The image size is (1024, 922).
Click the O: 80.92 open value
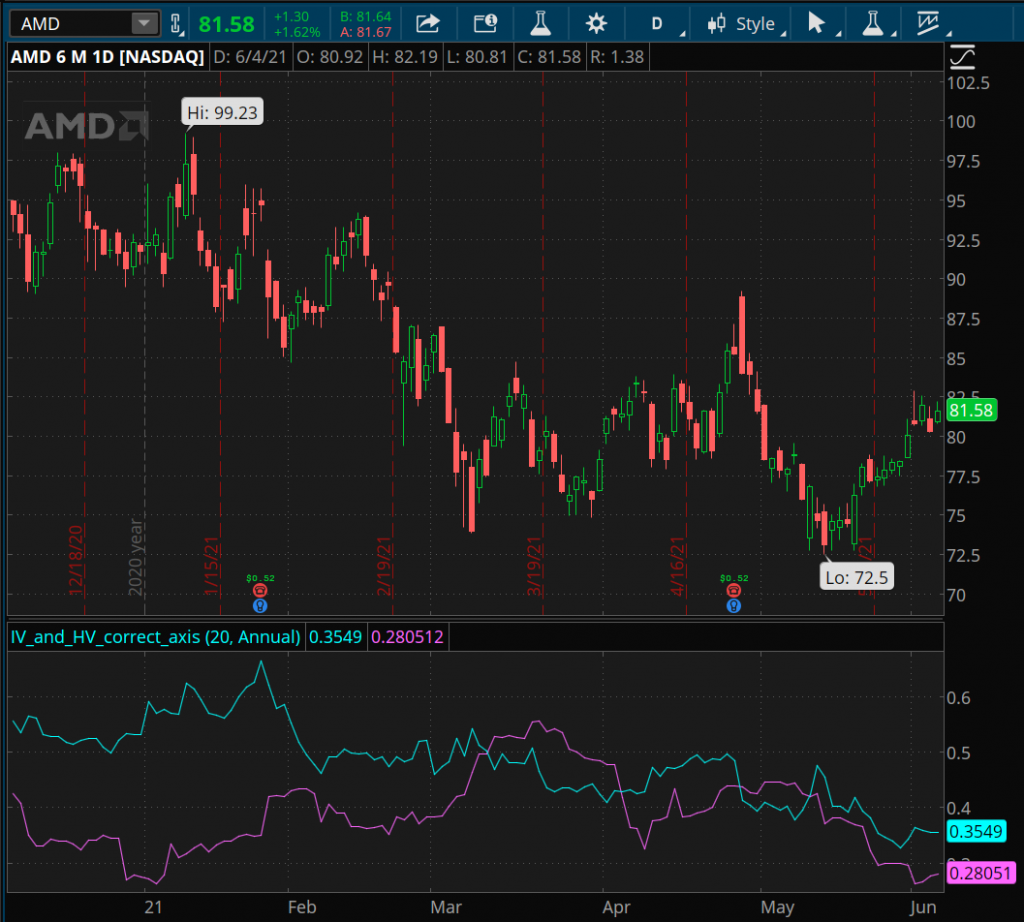coord(330,57)
